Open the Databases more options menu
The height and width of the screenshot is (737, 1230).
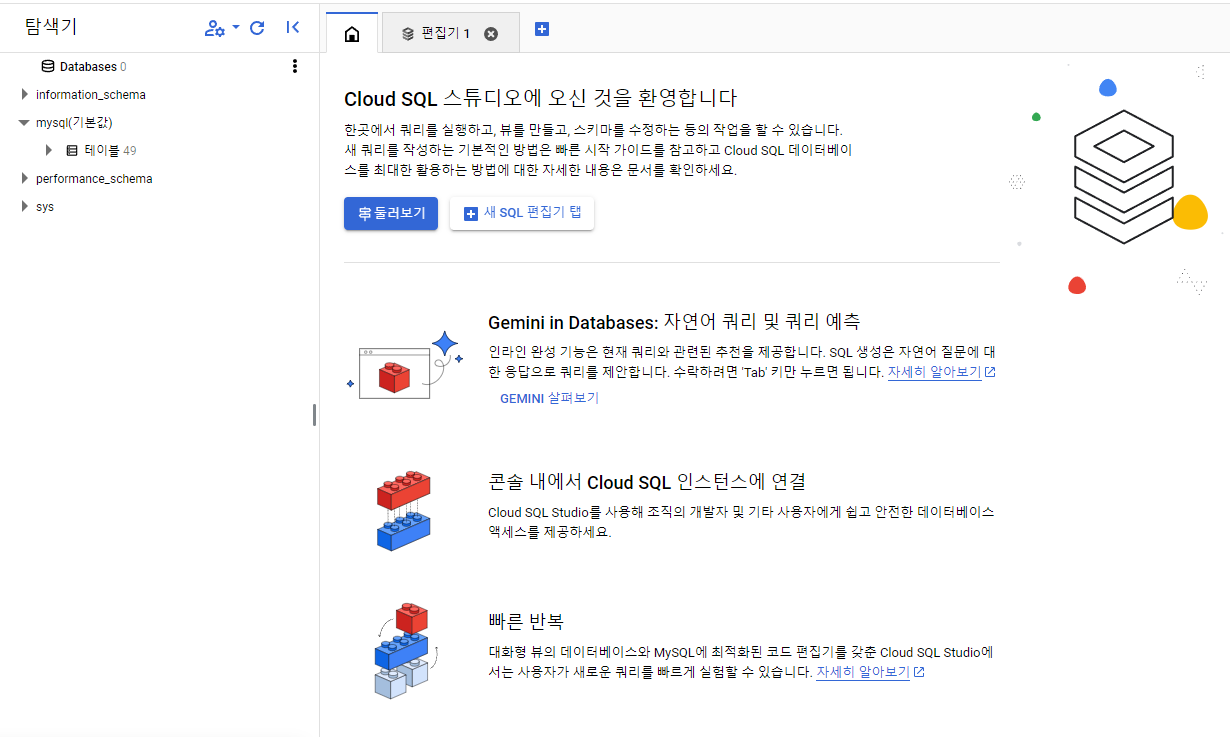coord(294,67)
